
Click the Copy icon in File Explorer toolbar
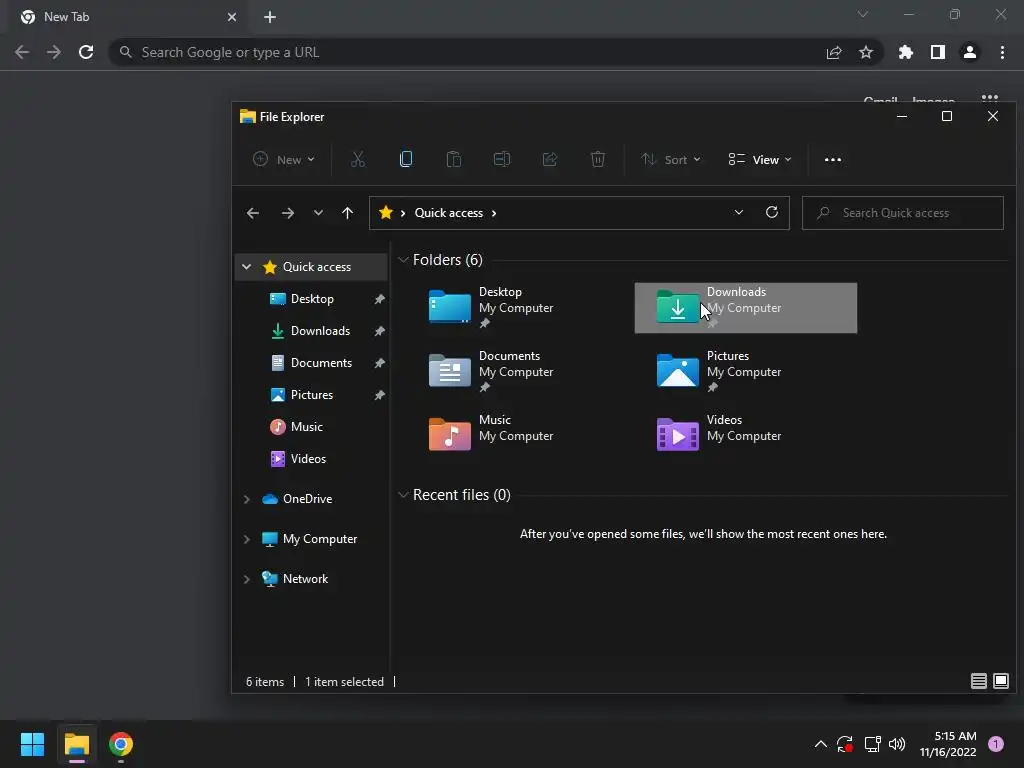(406, 159)
